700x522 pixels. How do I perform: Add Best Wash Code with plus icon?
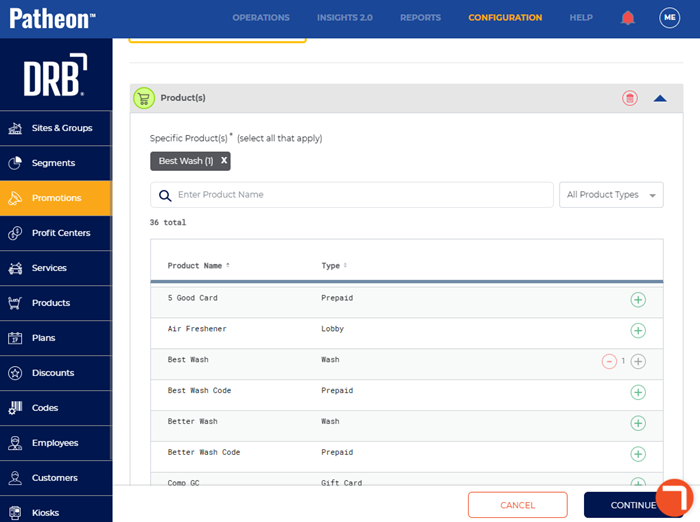click(638, 392)
